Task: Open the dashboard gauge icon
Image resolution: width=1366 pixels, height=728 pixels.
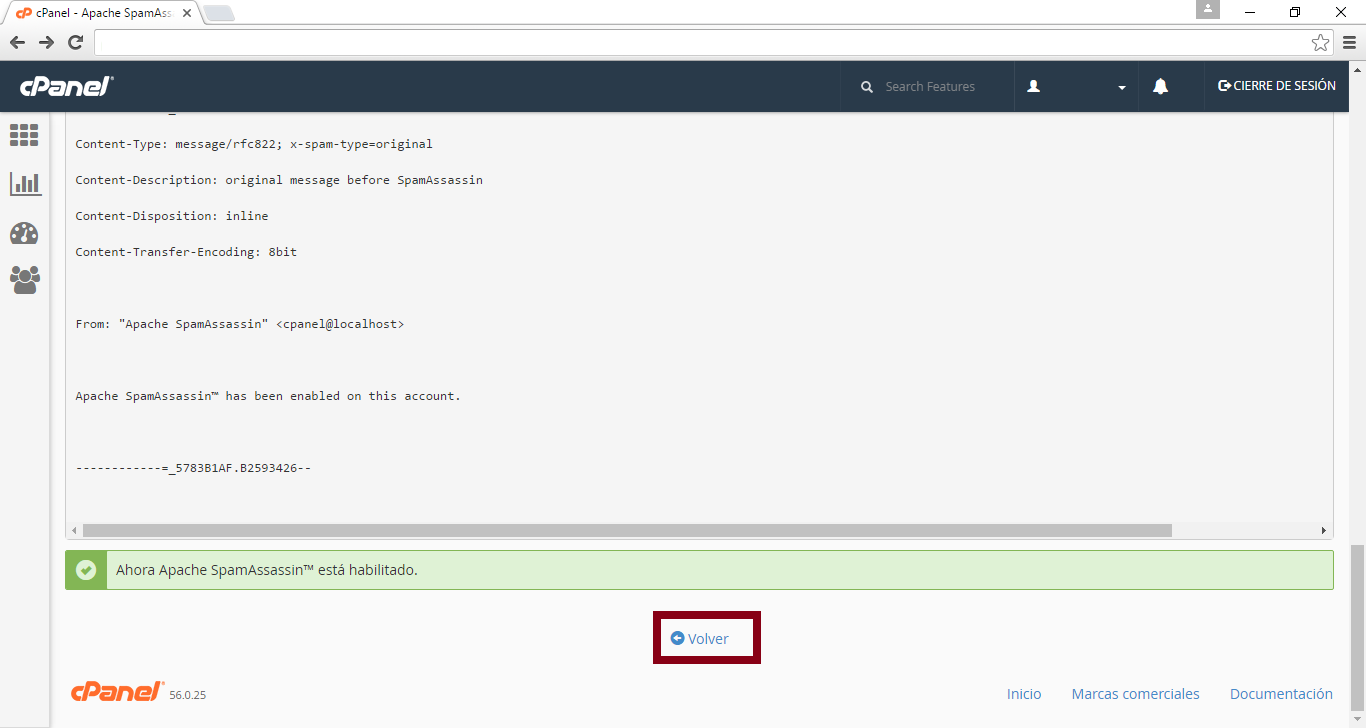Action: [x=24, y=233]
